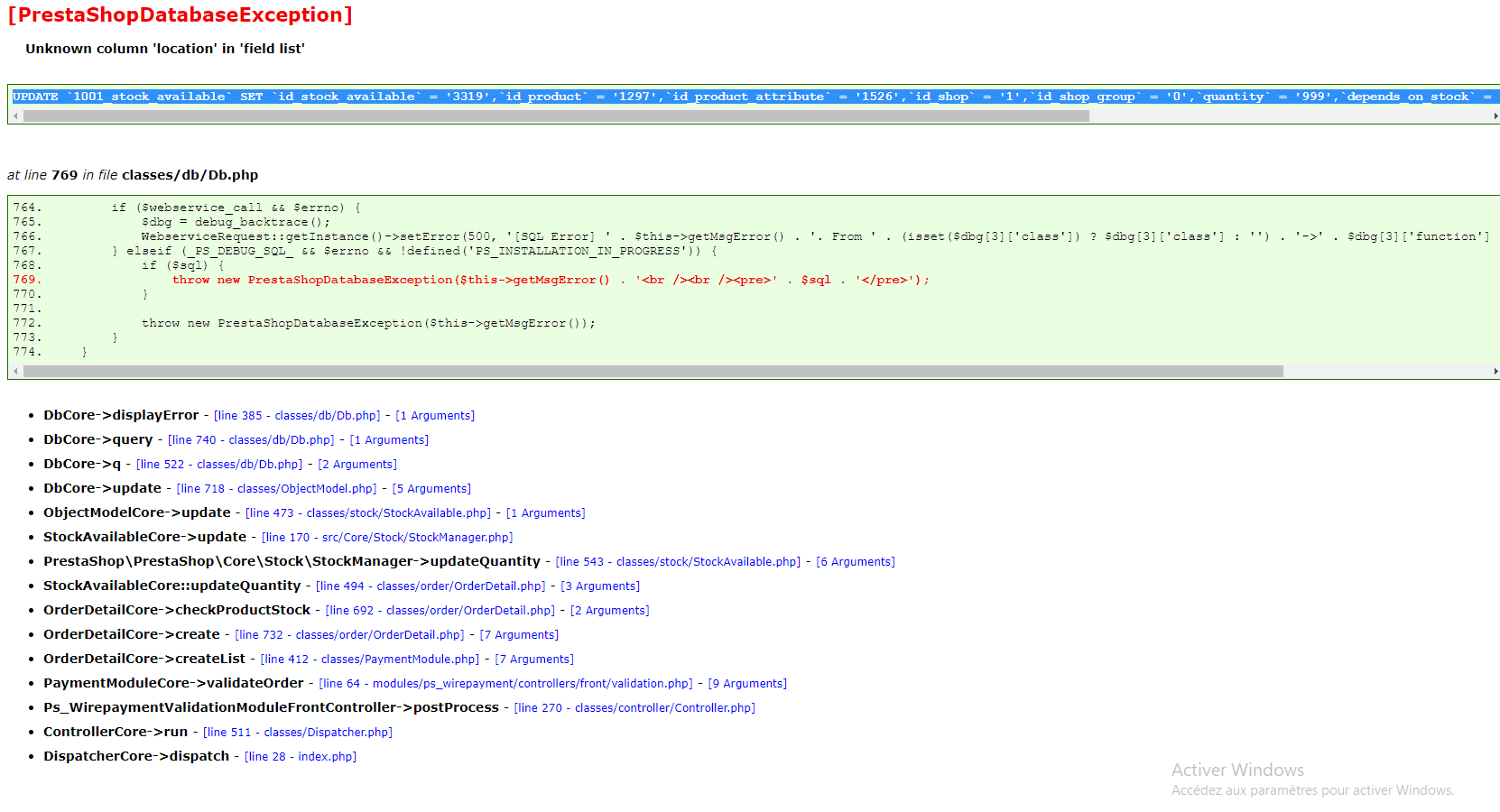Image resolution: width=1500 pixels, height=812 pixels.
Task: Click the DbCore->displayError method name
Action: click(121, 415)
